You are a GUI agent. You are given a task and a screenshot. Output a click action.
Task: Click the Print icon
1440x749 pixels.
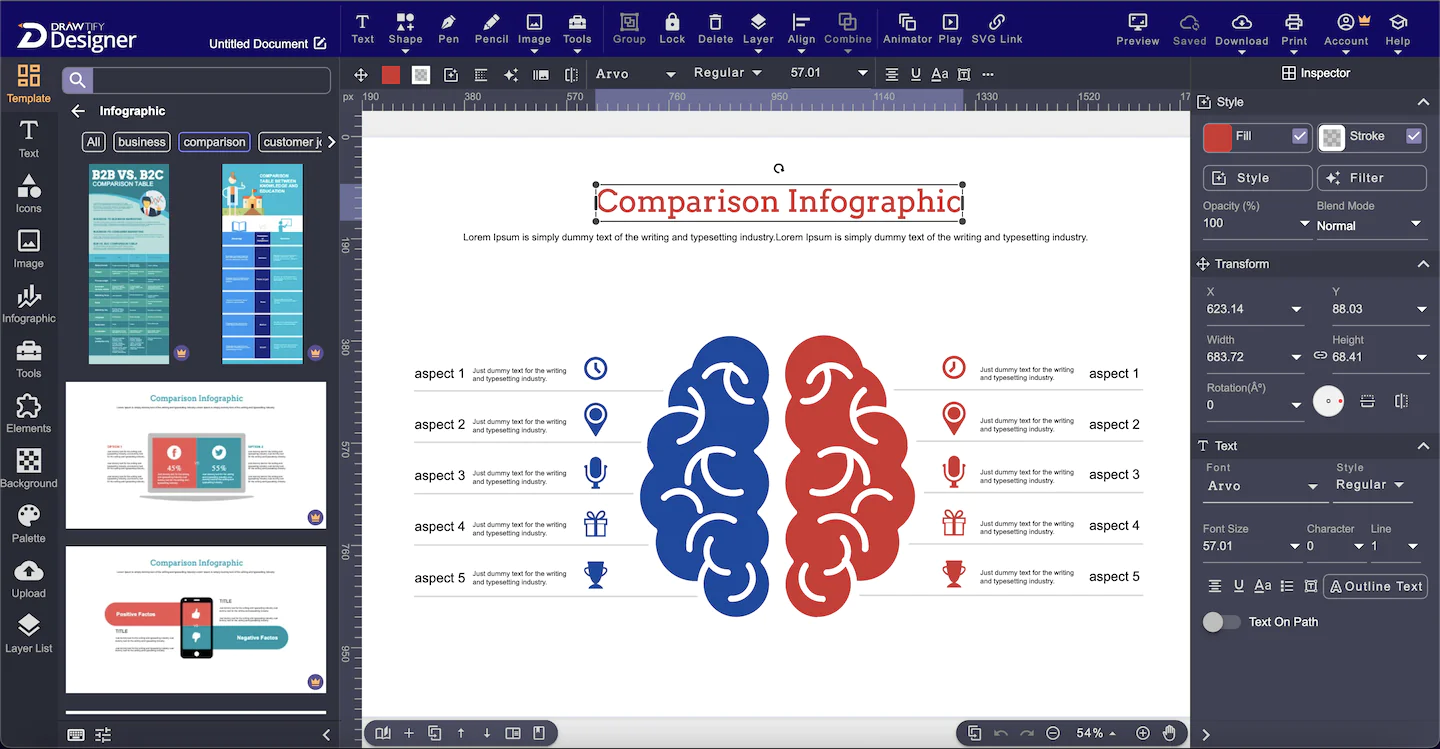pyautogui.click(x=1294, y=28)
